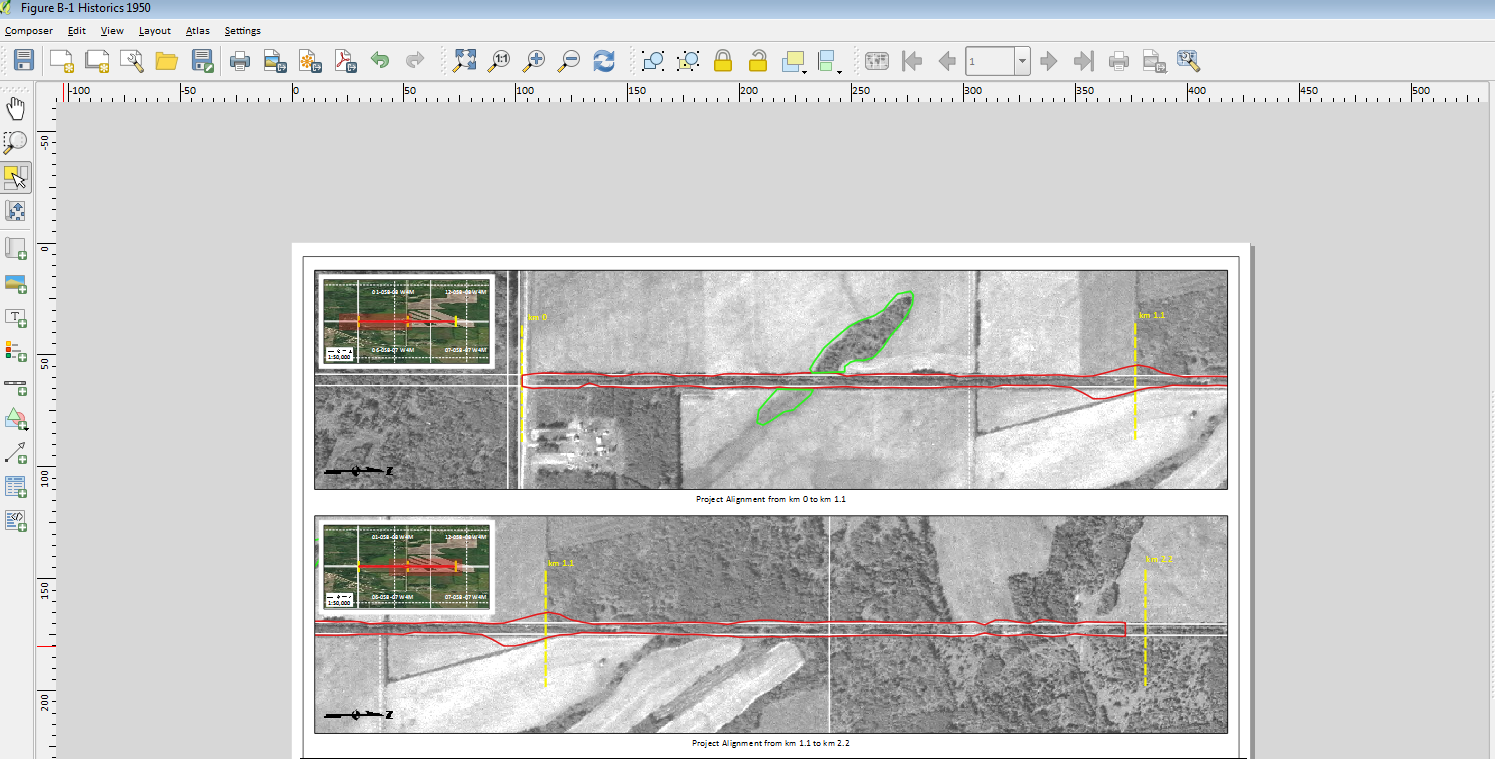Open Atlas settings

[x=1188, y=61]
